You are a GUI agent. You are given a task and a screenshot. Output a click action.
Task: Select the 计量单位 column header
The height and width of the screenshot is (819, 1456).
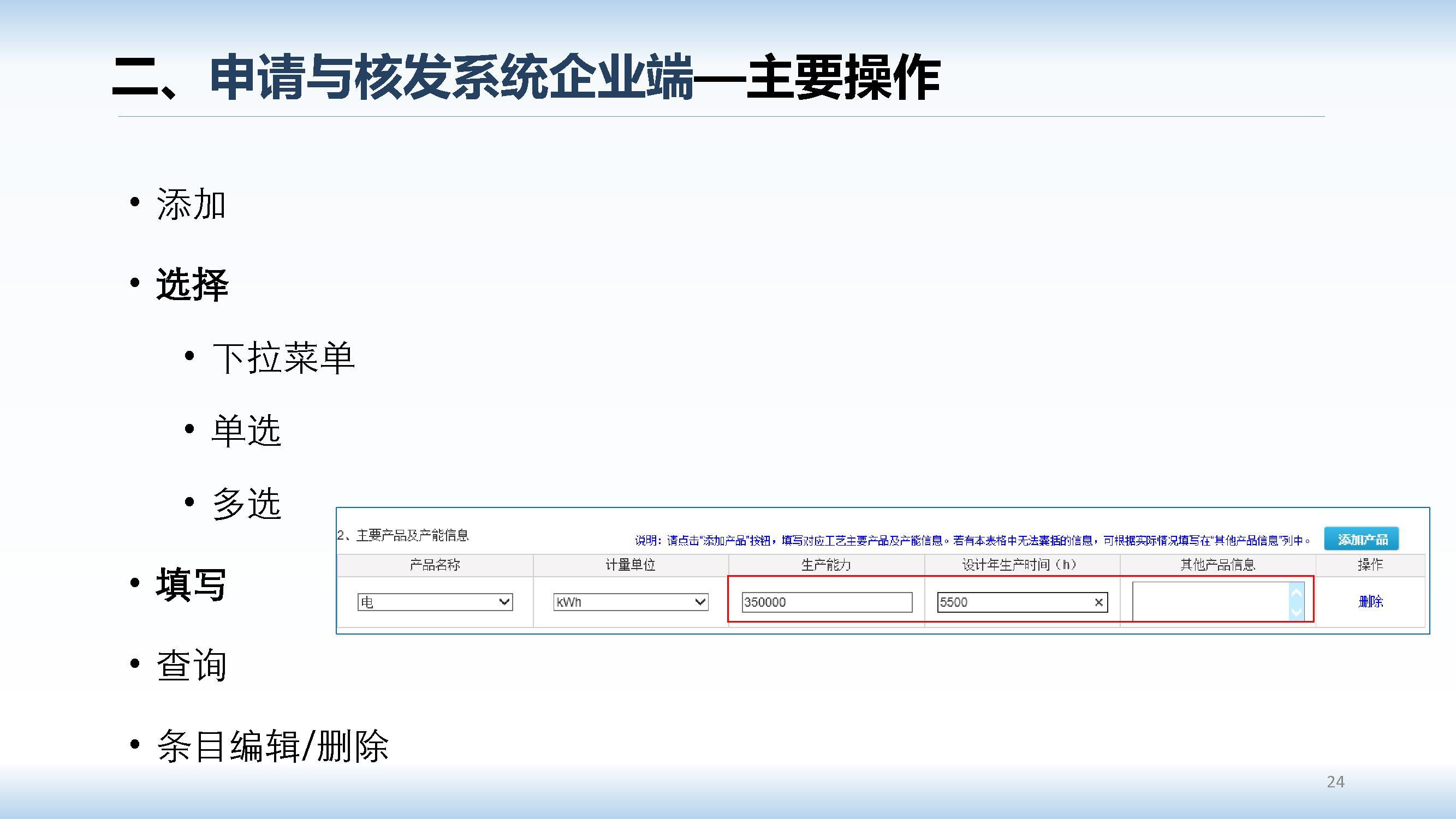(630, 565)
